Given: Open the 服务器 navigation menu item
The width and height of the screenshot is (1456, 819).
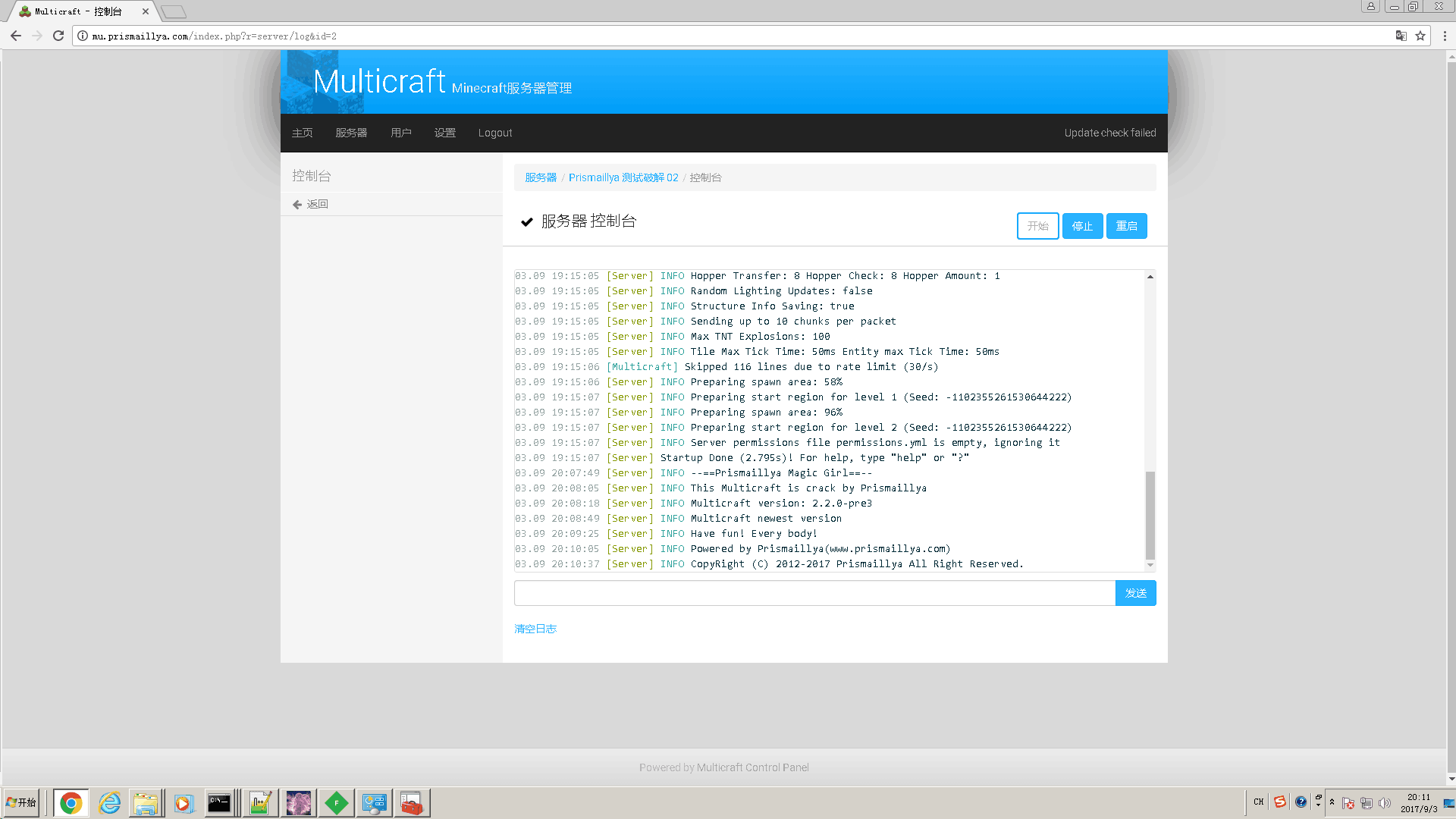Looking at the screenshot, I should point(351,133).
